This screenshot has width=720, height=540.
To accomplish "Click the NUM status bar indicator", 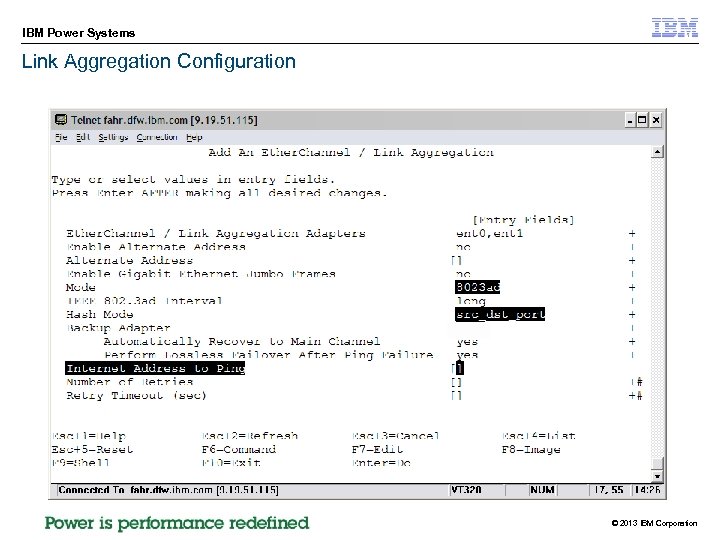I will (x=542, y=490).
